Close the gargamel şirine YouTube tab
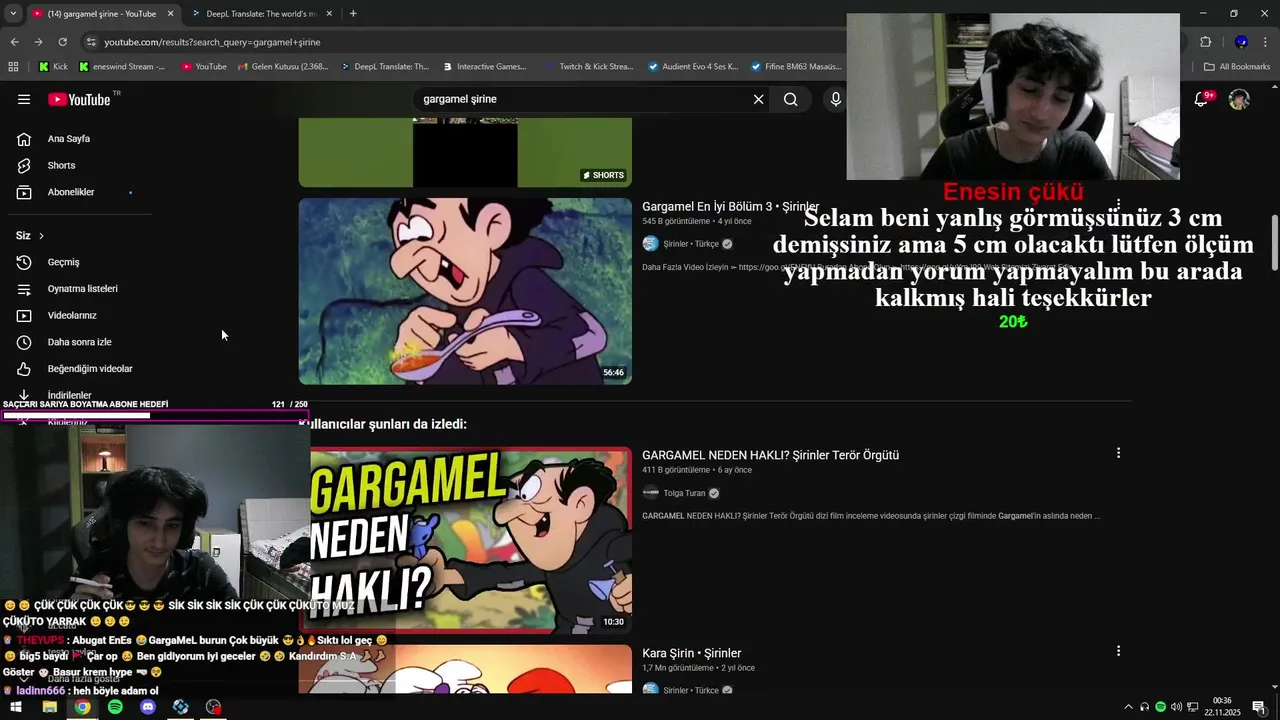The height and width of the screenshot is (720, 1280). [170, 14]
